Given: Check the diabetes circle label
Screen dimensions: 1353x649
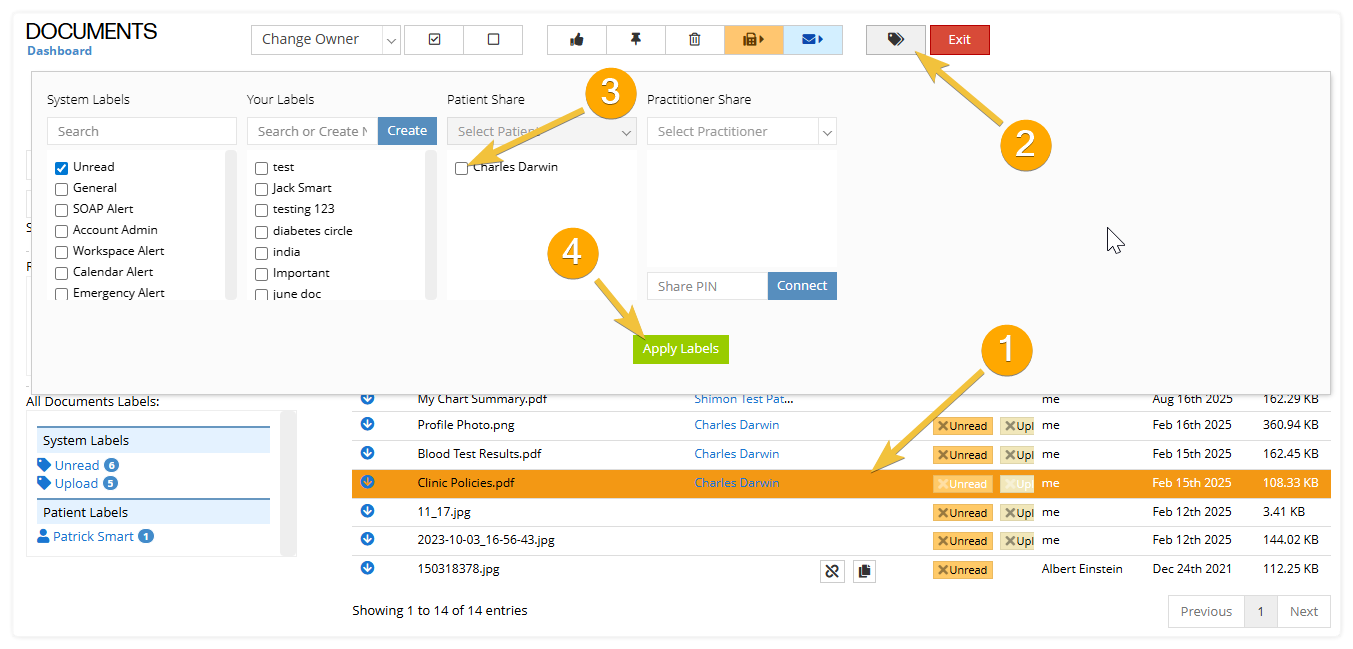Looking at the screenshot, I should point(262,231).
